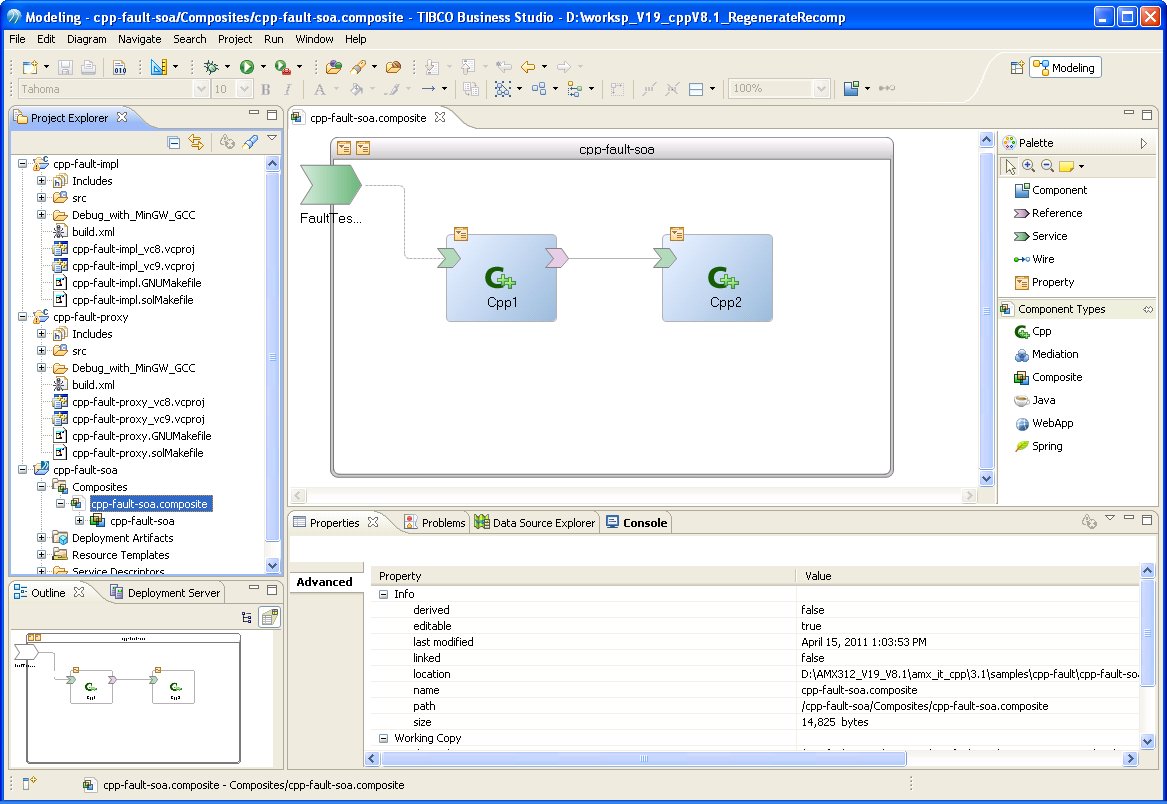Image resolution: width=1167 pixels, height=804 pixels.
Task: Click the Open Perspective icon
Action: pyautogui.click(x=1017, y=68)
